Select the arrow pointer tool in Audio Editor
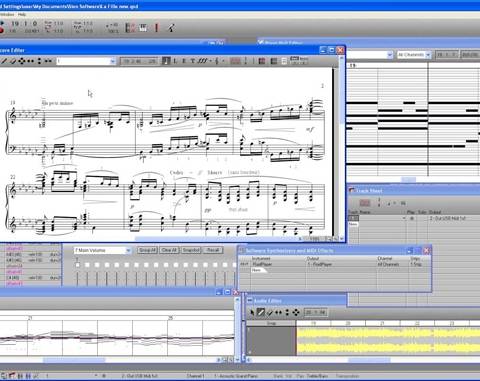 coord(252,312)
